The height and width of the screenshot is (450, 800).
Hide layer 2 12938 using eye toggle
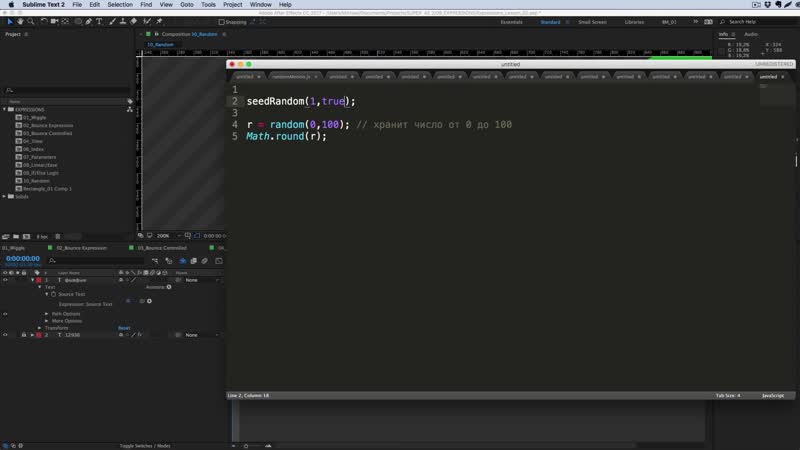[x=5, y=335]
